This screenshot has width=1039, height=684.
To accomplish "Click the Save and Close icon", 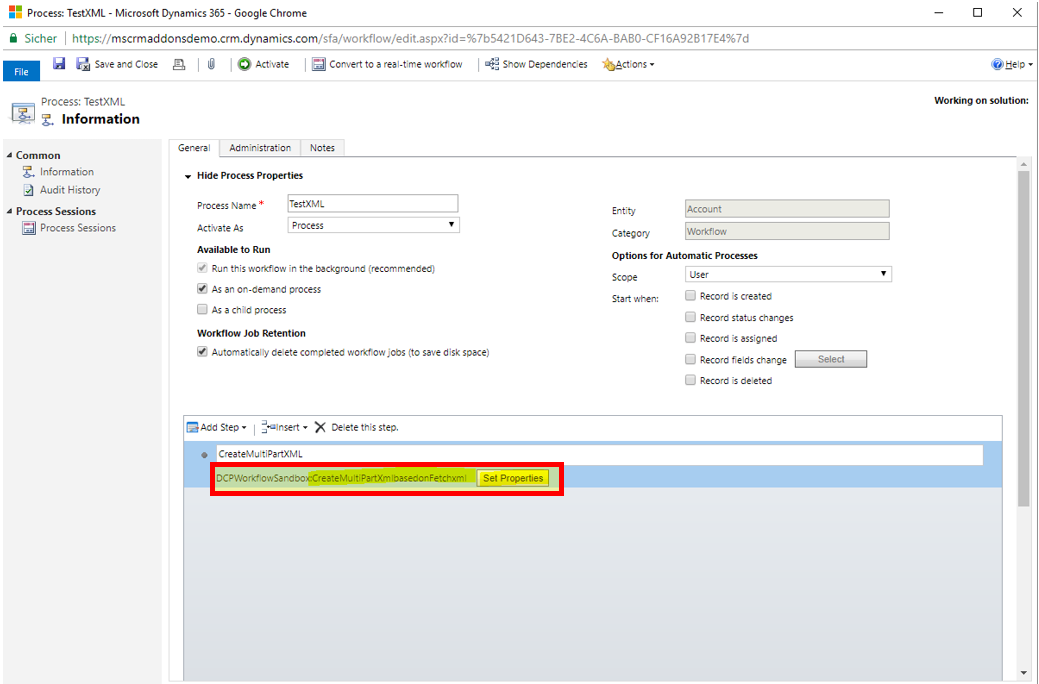I will point(83,64).
